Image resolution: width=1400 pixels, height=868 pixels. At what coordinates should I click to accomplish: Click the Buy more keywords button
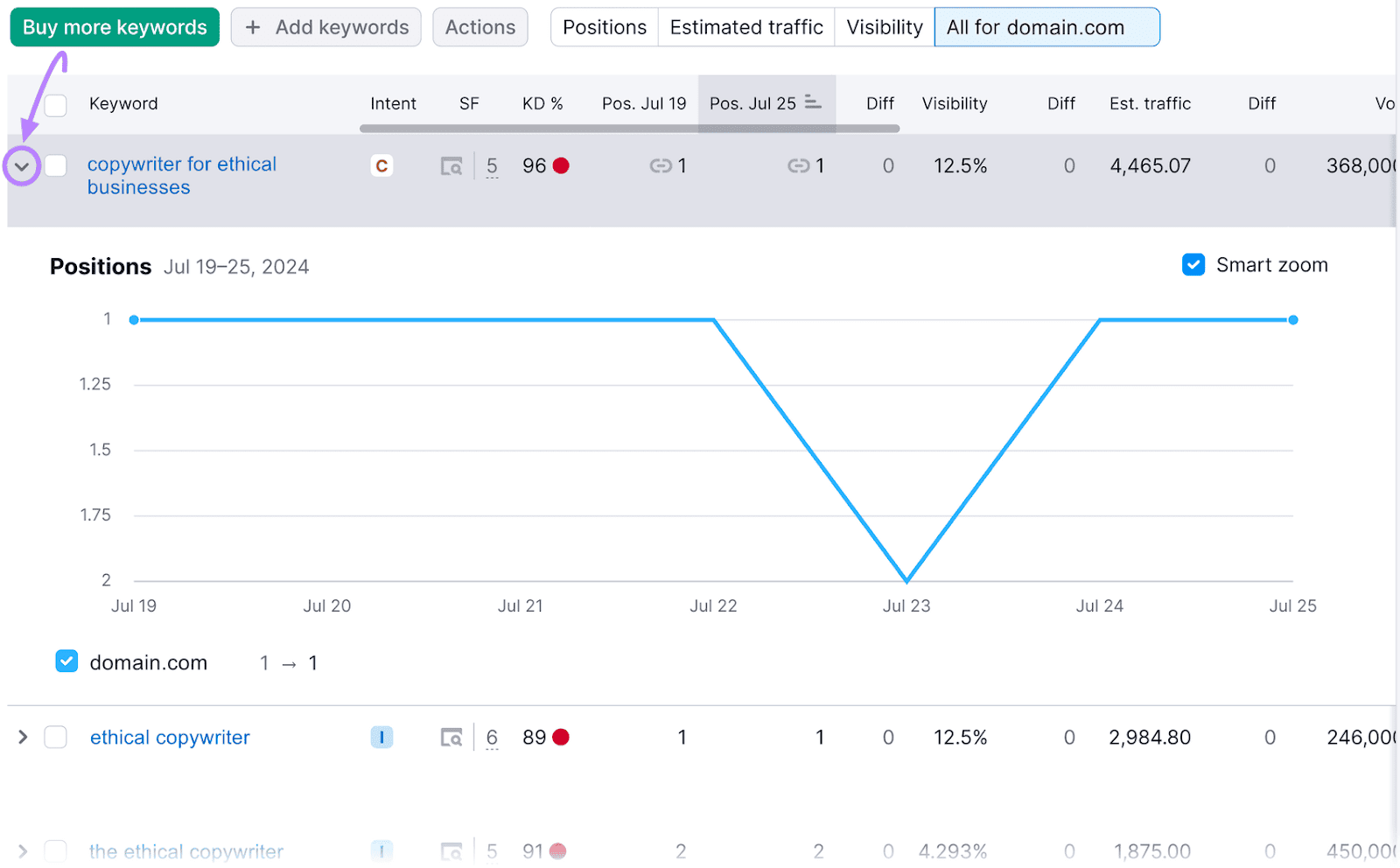[115, 28]
